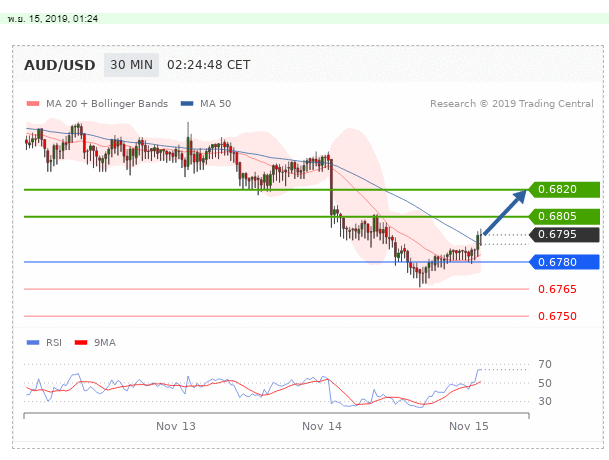This screenshot has width=609, height=460.
Task: Click the 0.6750 support level label
Action: point(557,316)
